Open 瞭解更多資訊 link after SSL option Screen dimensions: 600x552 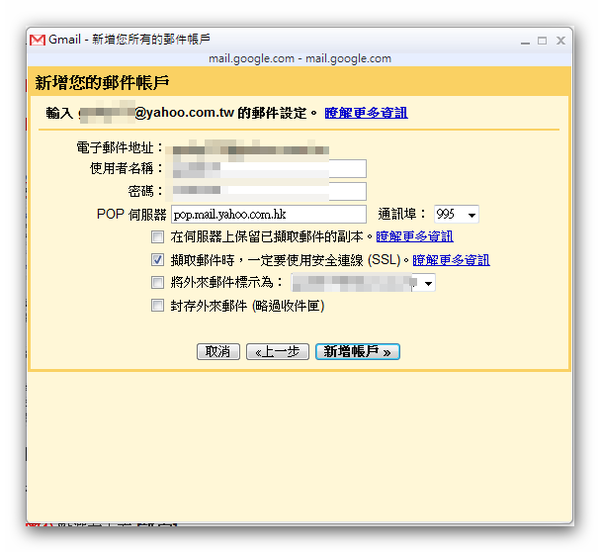pos(451,260)
